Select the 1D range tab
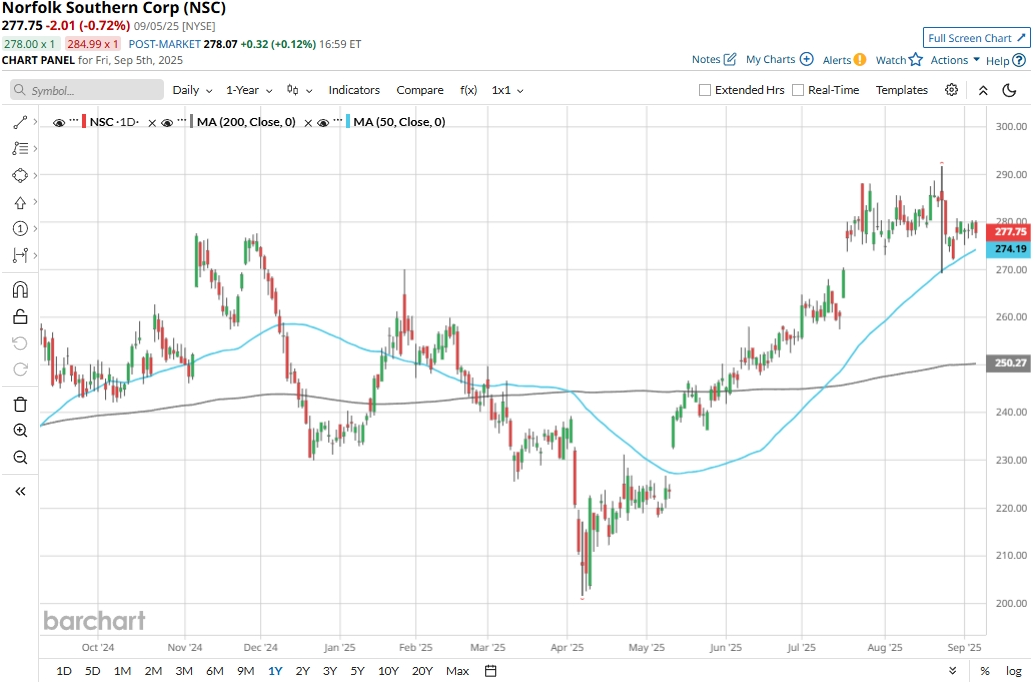The image size is (1035, 682). tap(64, 671)
